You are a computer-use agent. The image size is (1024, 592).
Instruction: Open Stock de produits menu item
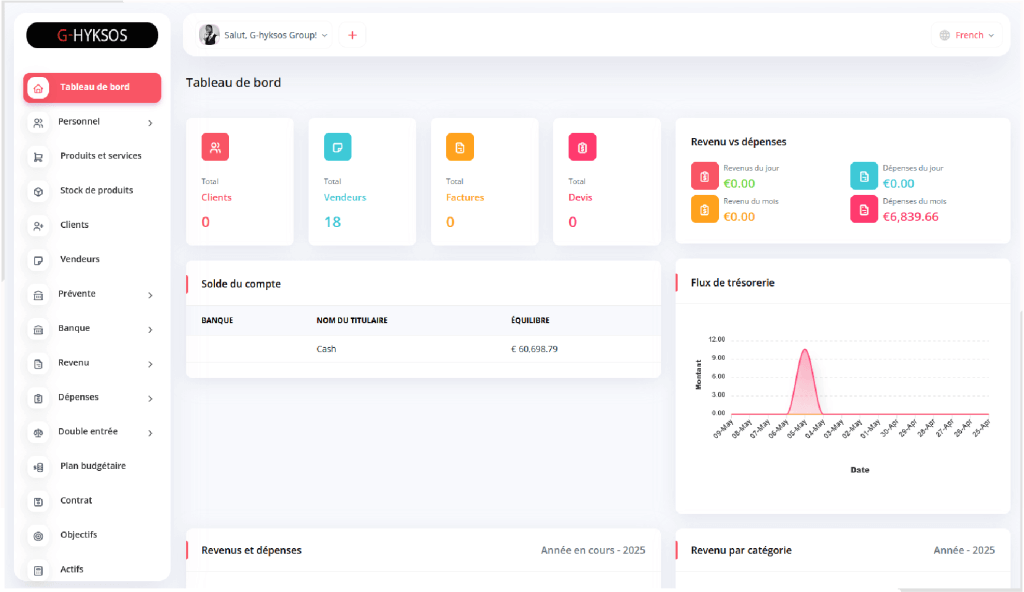[92, 191]
